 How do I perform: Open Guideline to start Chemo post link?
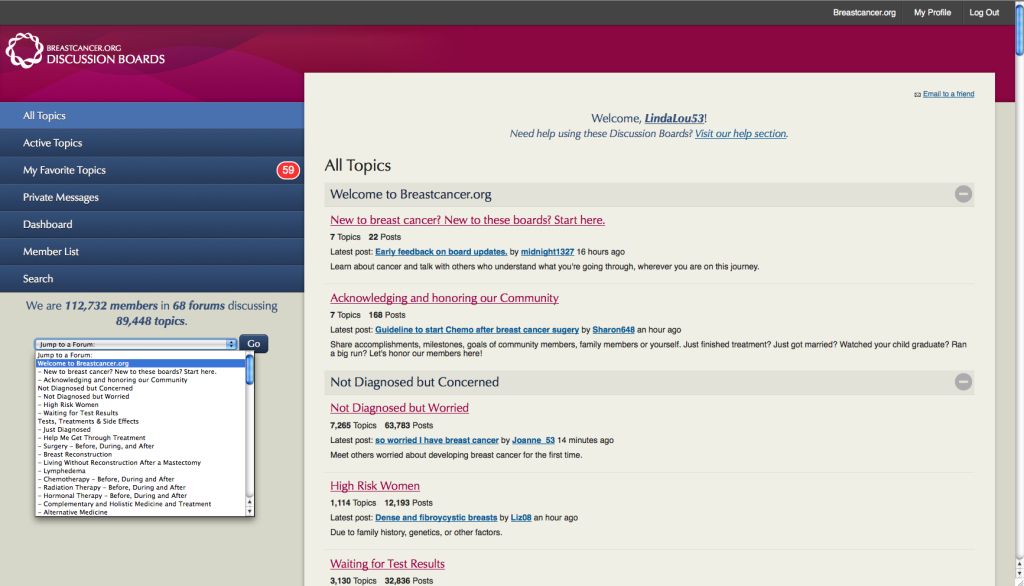tap(477, 330)
